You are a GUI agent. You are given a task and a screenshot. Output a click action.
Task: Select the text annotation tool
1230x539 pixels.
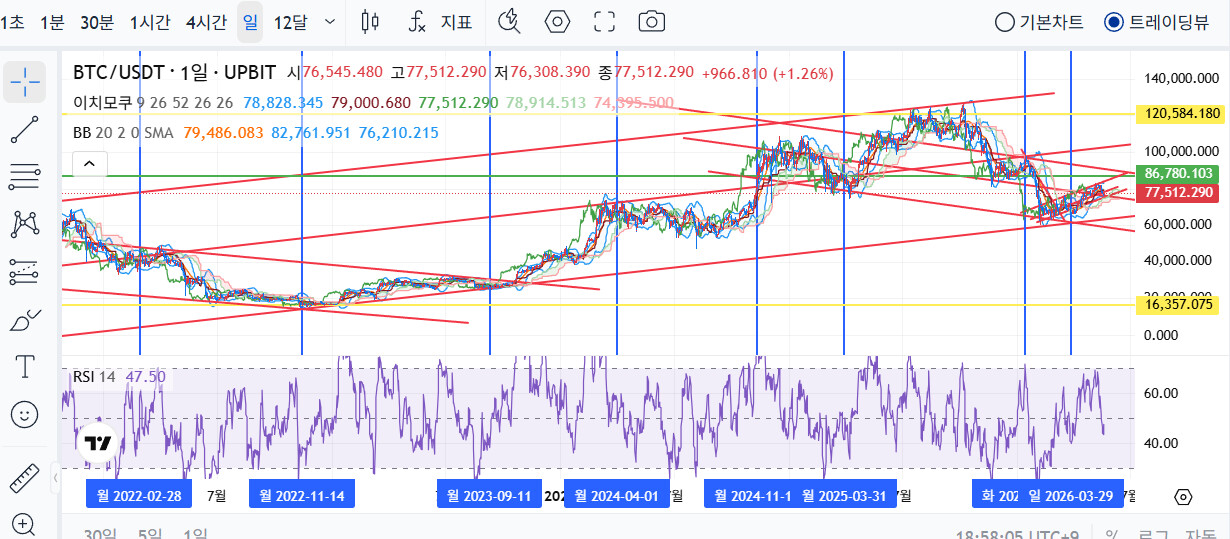pos(24,367)
